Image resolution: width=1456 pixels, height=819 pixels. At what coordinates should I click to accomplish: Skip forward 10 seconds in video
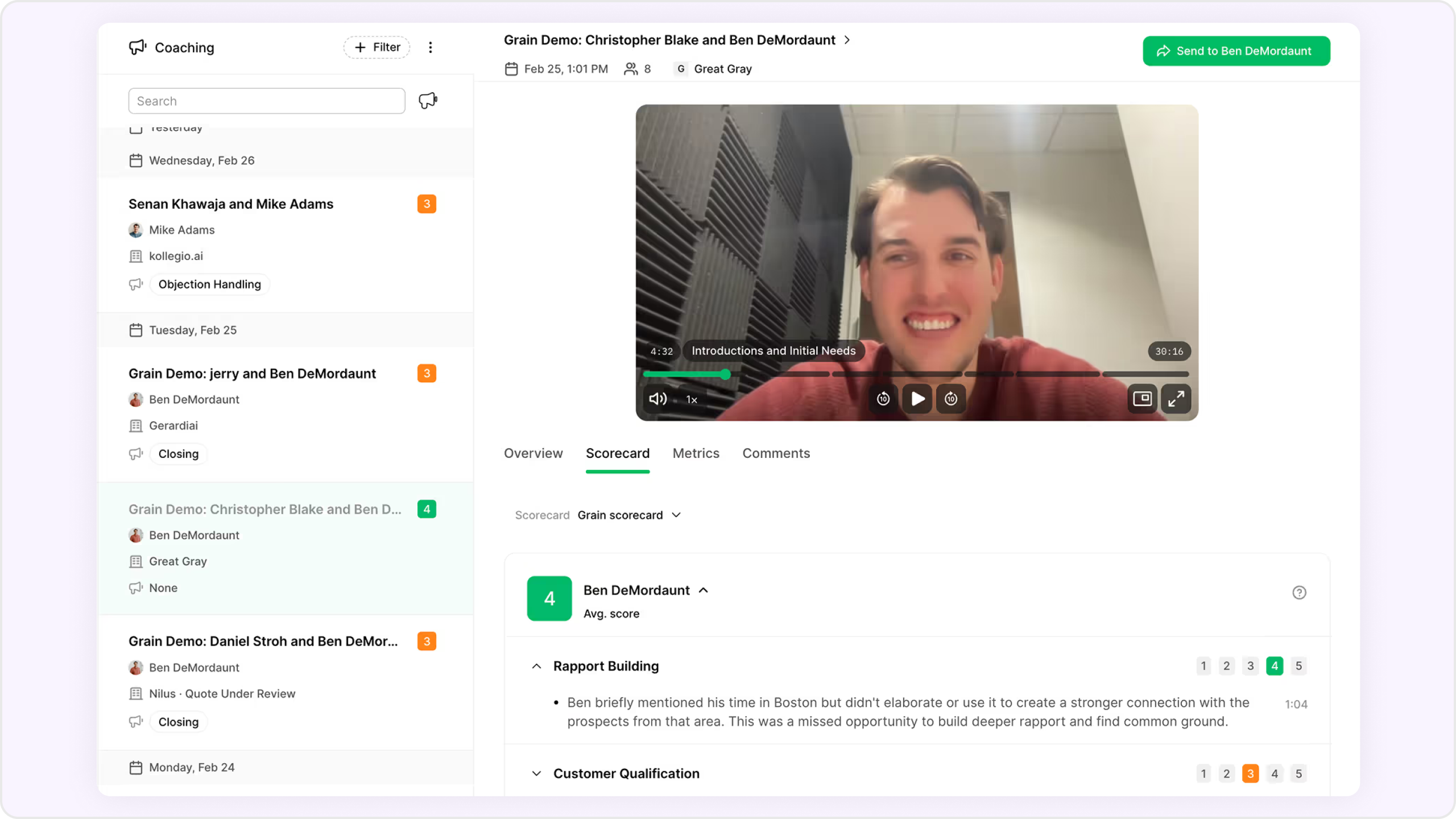tap(951, 399)
